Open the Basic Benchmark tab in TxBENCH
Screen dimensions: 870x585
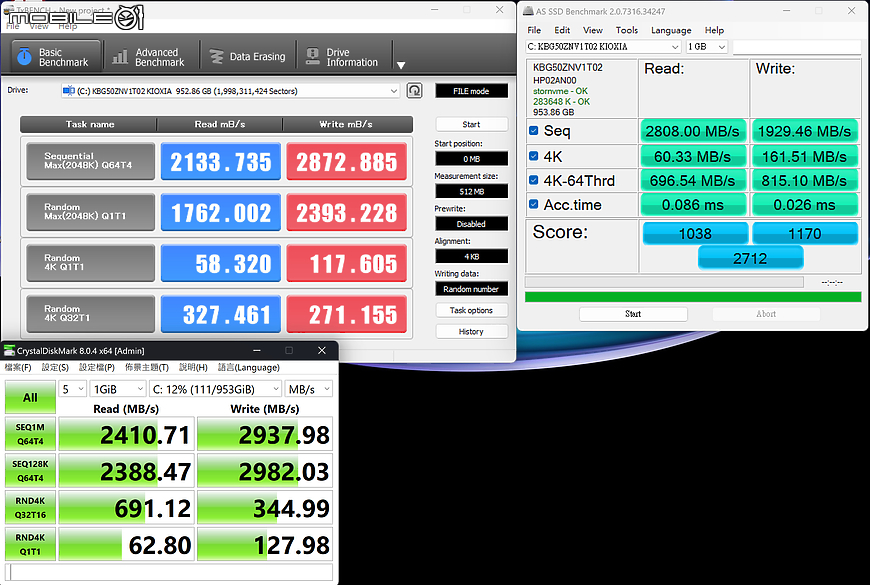[x=57, y=57]
